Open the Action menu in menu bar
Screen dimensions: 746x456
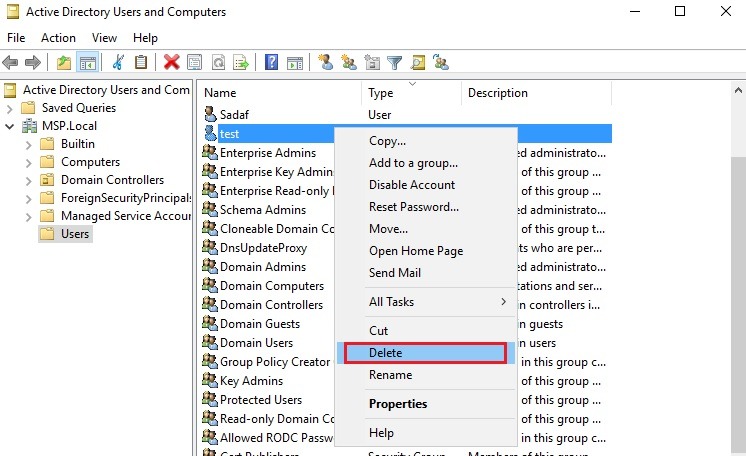(x=58, y=38)
